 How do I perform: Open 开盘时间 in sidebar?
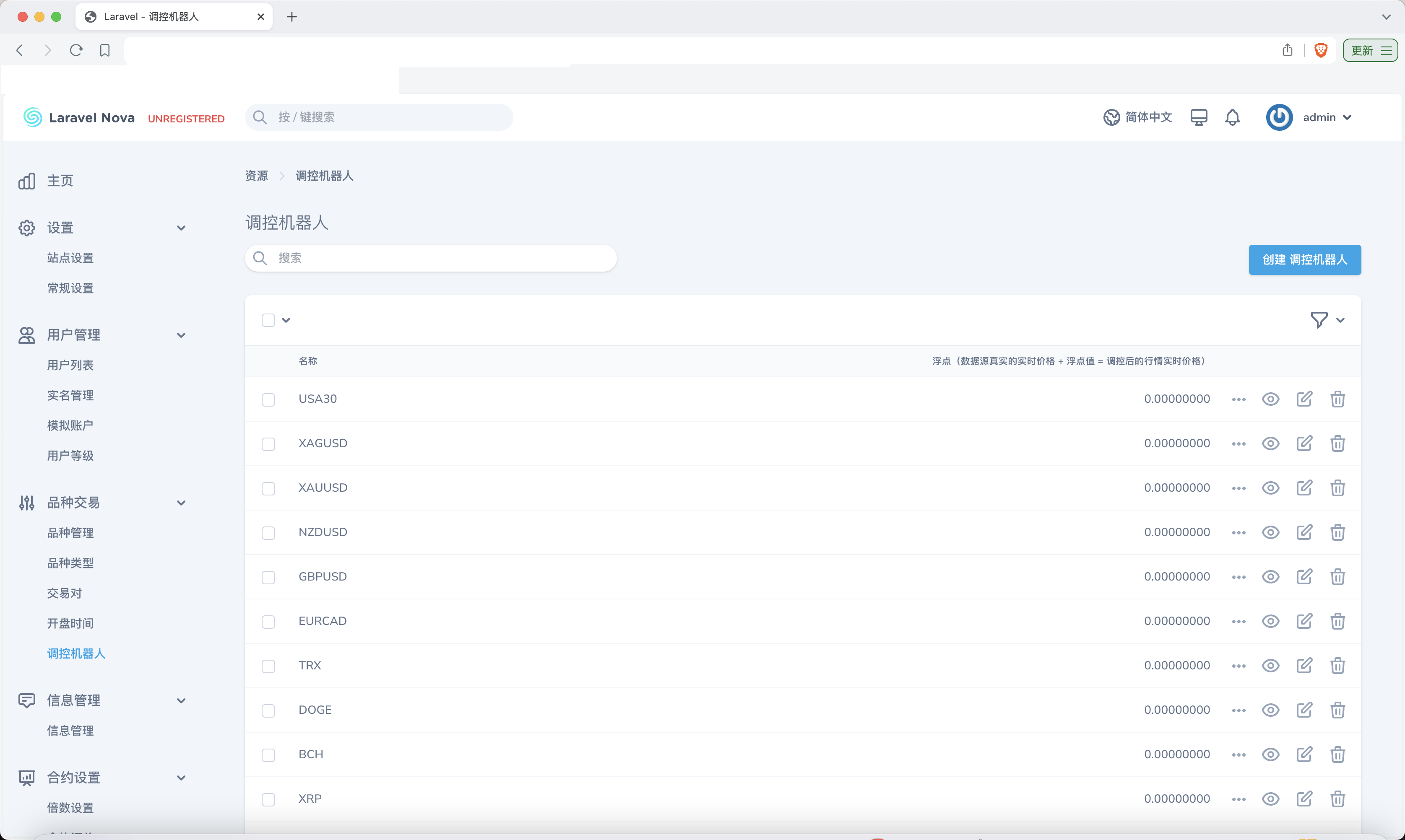[70, 623]
